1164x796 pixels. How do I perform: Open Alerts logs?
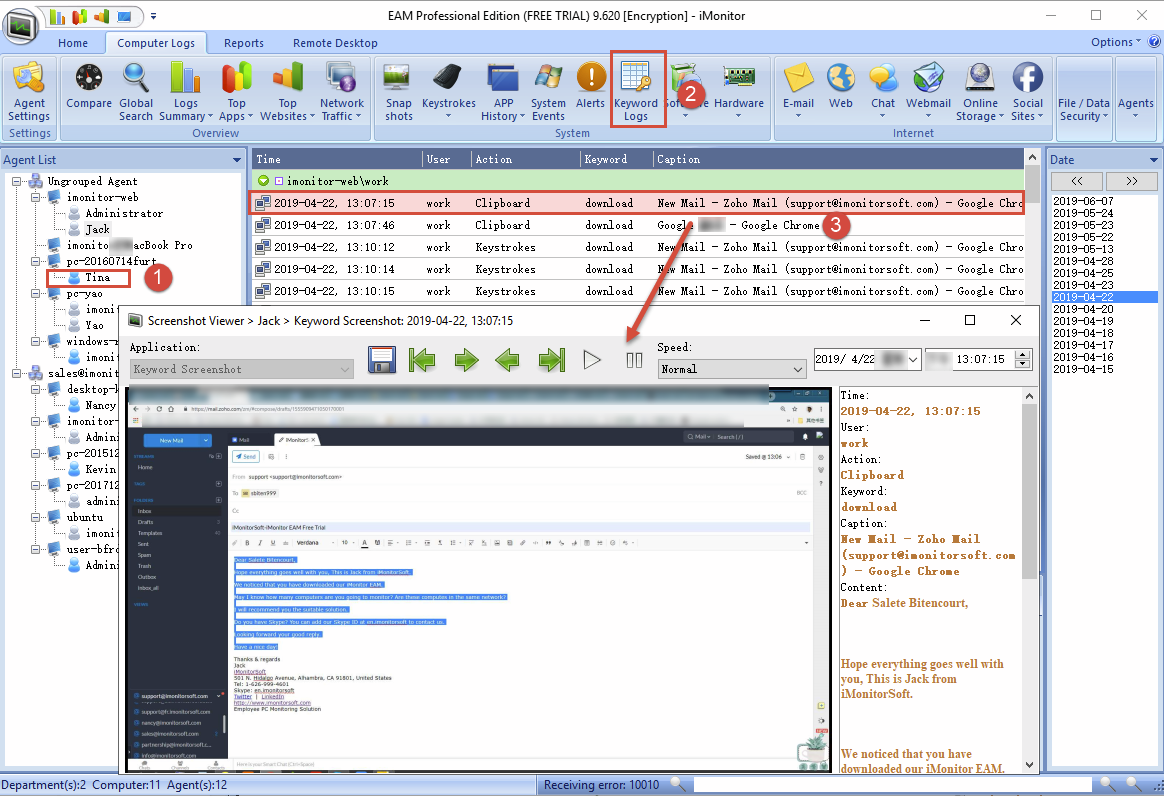[590, 86]
